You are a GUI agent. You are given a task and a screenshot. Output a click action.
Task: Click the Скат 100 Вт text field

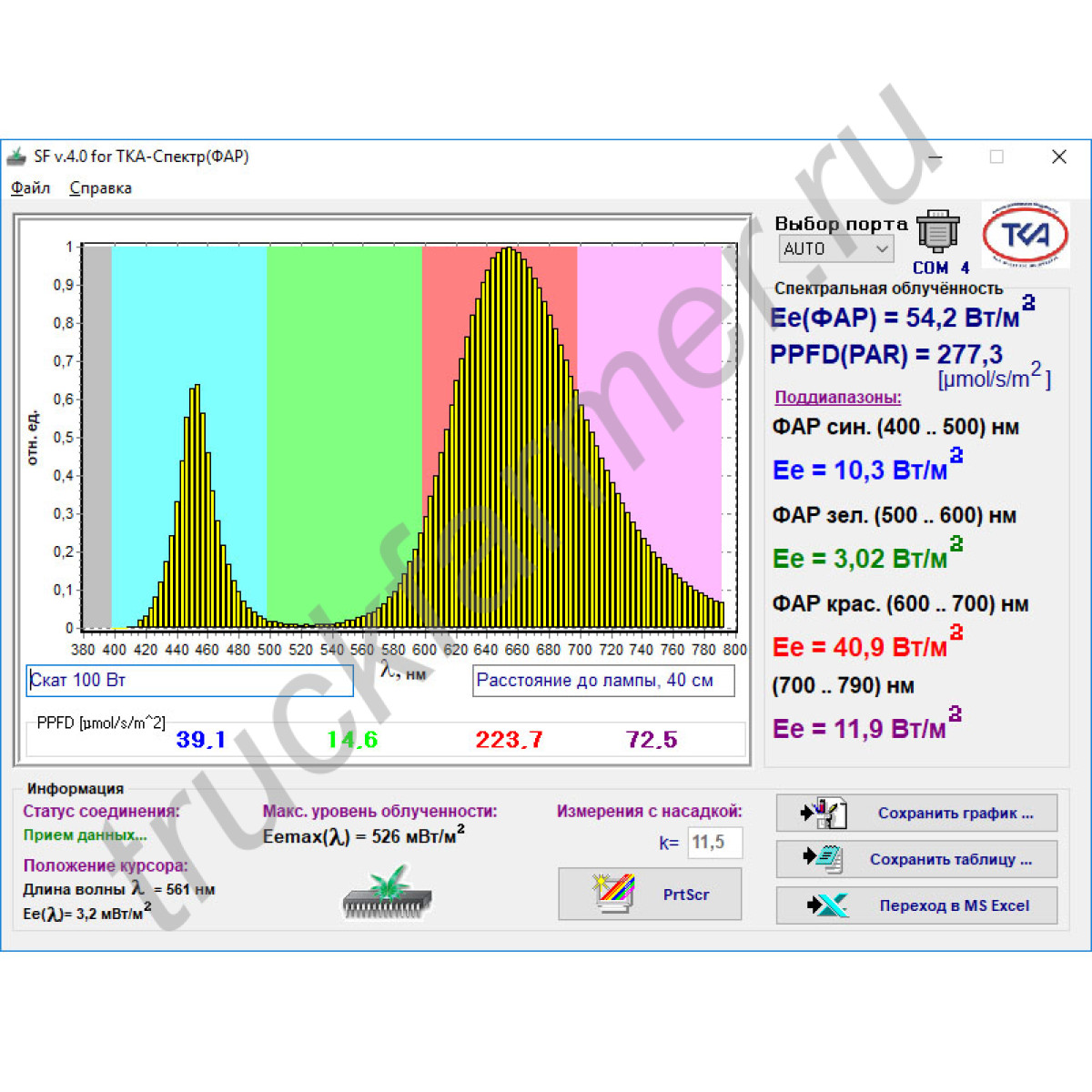(x=189, y=681)
